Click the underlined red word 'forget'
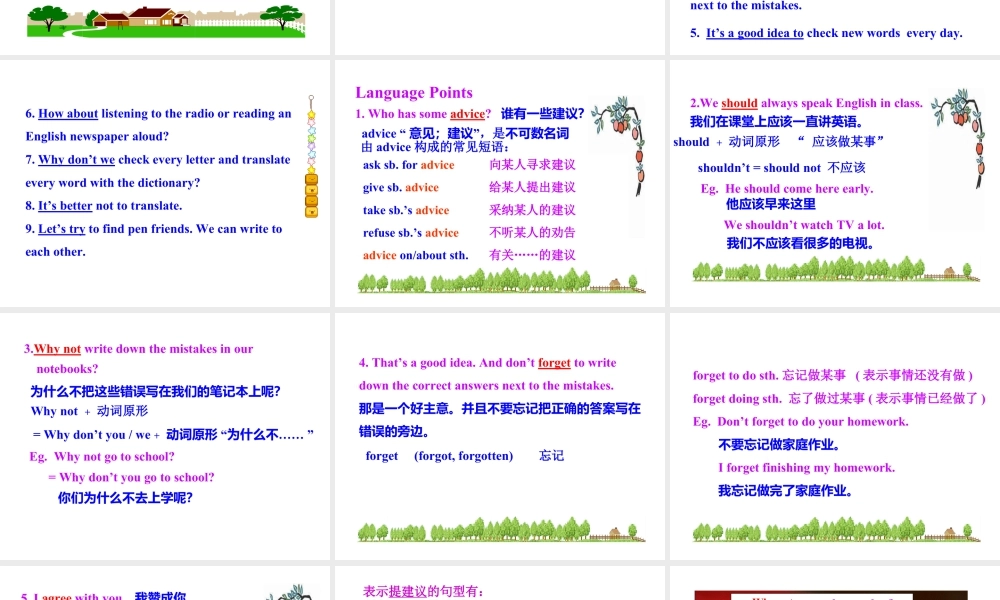 (x=554, y=363)
